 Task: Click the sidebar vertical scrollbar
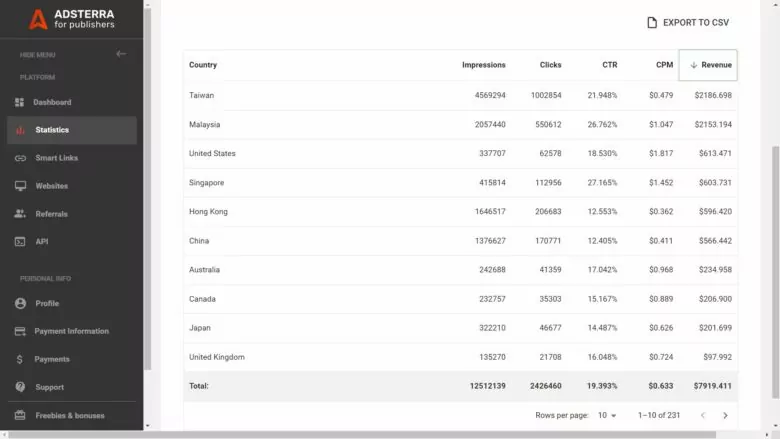coord(147,189)
